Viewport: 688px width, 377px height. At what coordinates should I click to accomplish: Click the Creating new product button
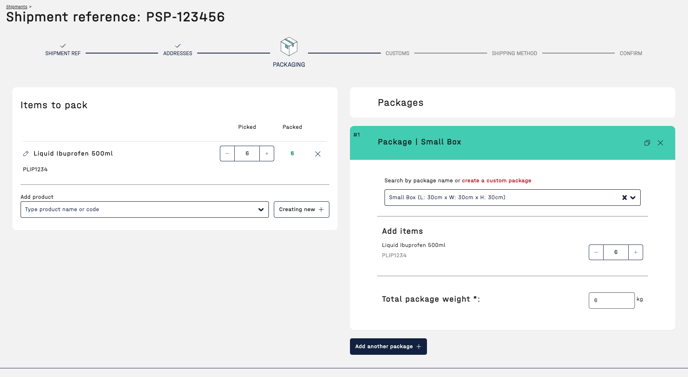(x=301, y=209)
